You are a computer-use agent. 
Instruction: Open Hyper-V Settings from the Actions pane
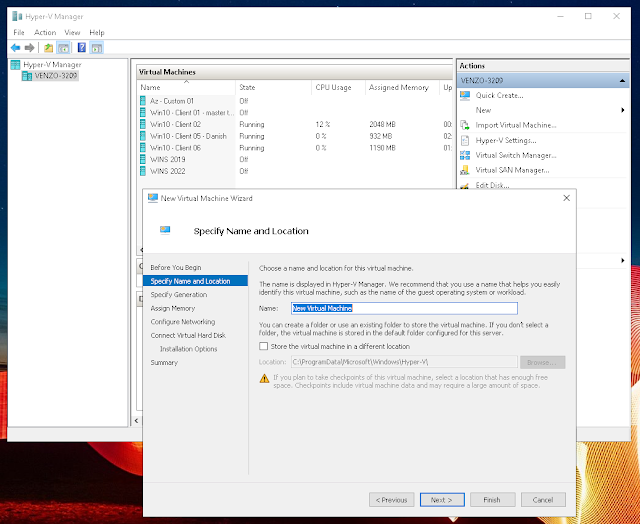(466, 140)
